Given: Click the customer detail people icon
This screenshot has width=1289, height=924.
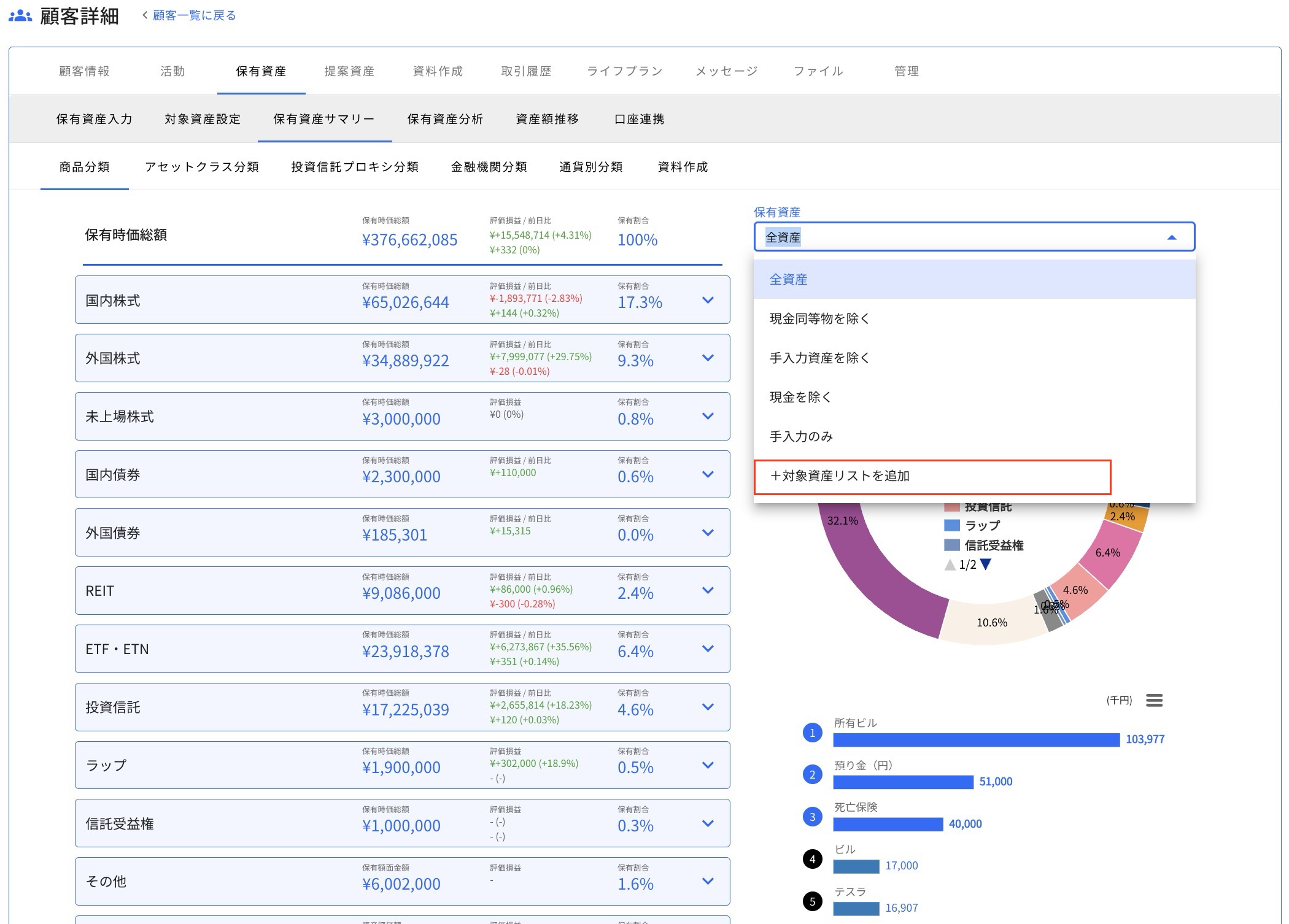Looking at the screenshot, I should [20, 17].
